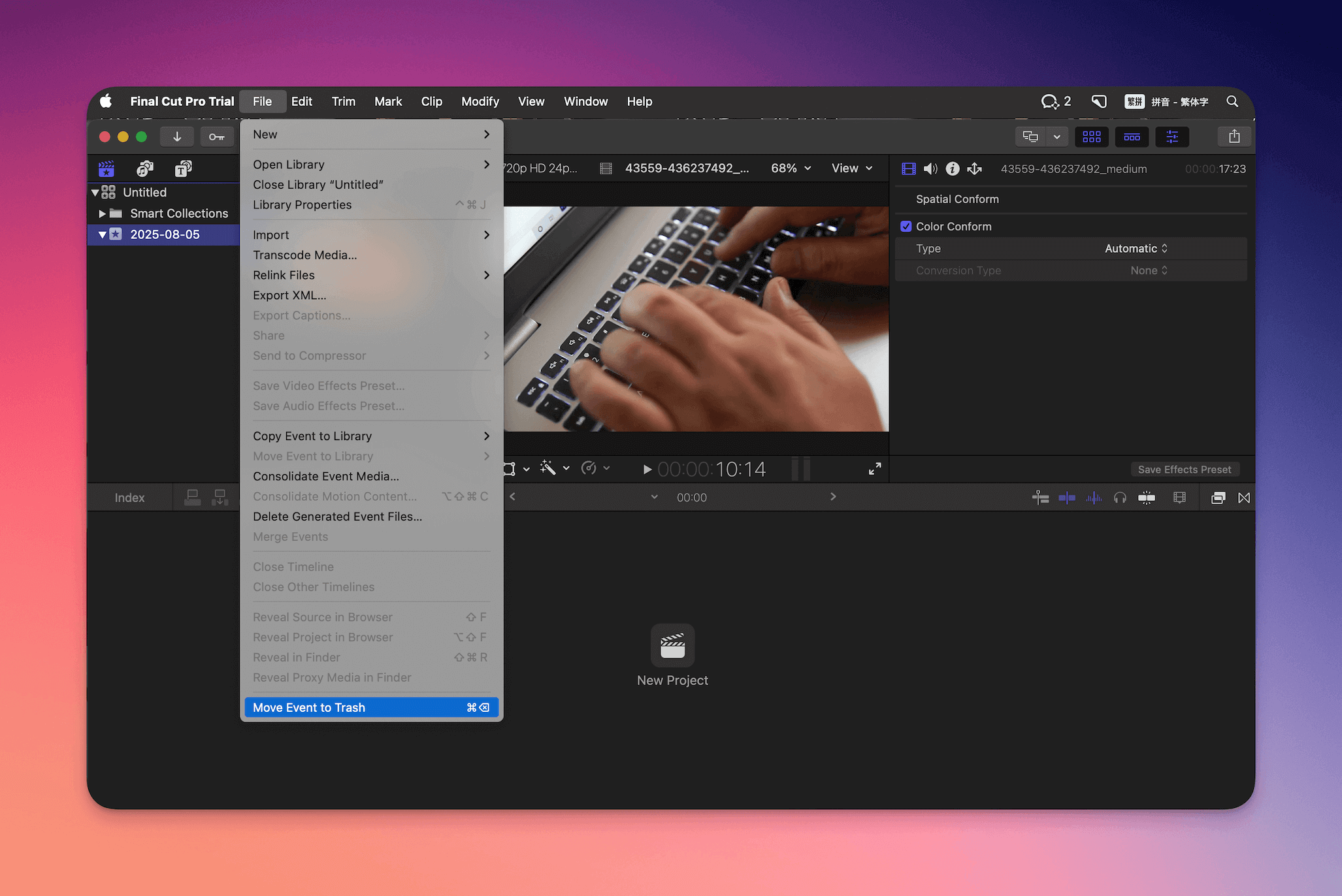Toggle the browser grid view button

tap(1091, 136)
